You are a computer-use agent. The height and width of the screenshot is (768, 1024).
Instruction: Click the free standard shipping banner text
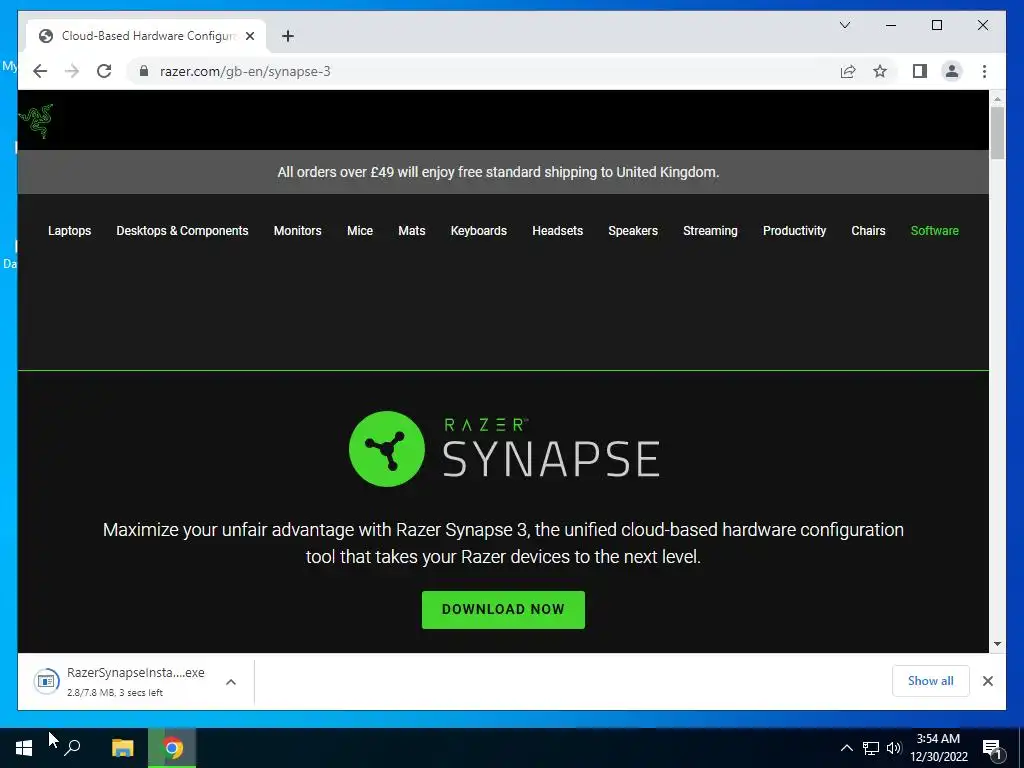tap(498, 172)
